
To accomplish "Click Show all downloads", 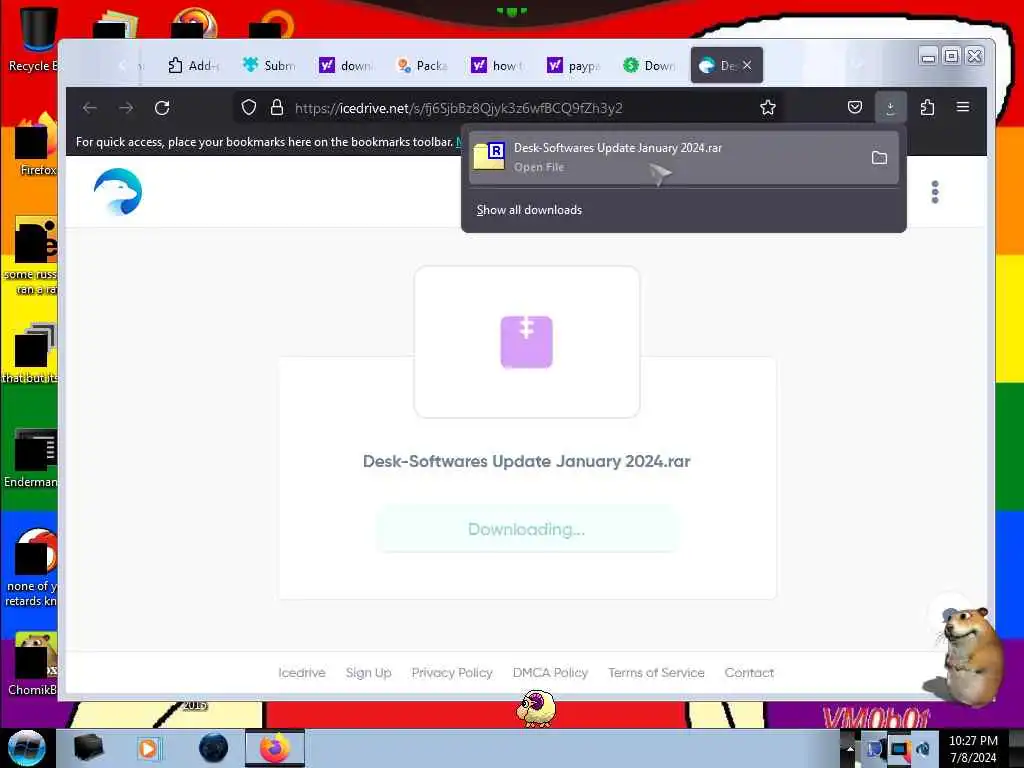I will [529, 210].
